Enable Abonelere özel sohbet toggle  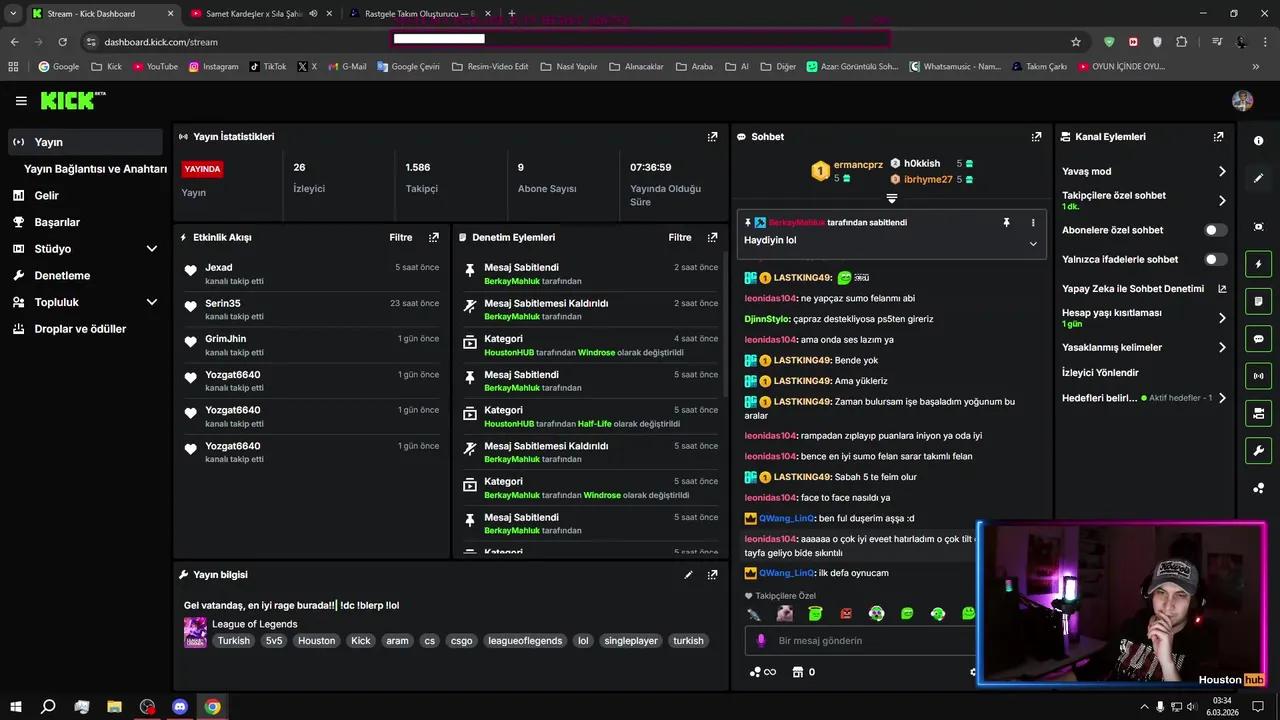pyautogui.click(x=1215, y=230)
